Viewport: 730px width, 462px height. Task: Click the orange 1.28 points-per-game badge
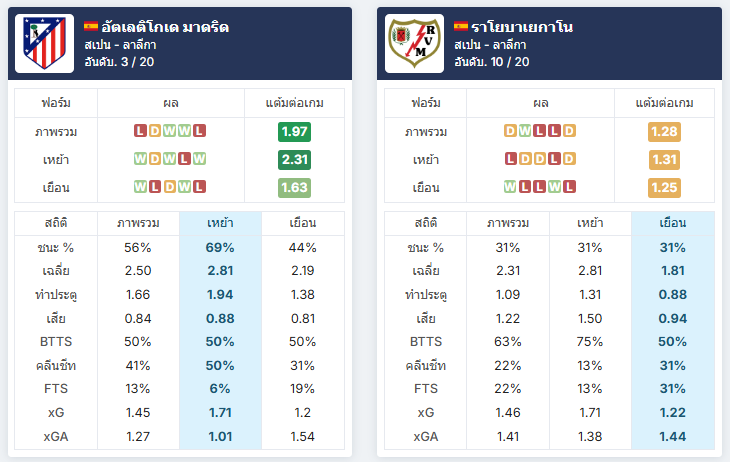click(x=664, y=132)
